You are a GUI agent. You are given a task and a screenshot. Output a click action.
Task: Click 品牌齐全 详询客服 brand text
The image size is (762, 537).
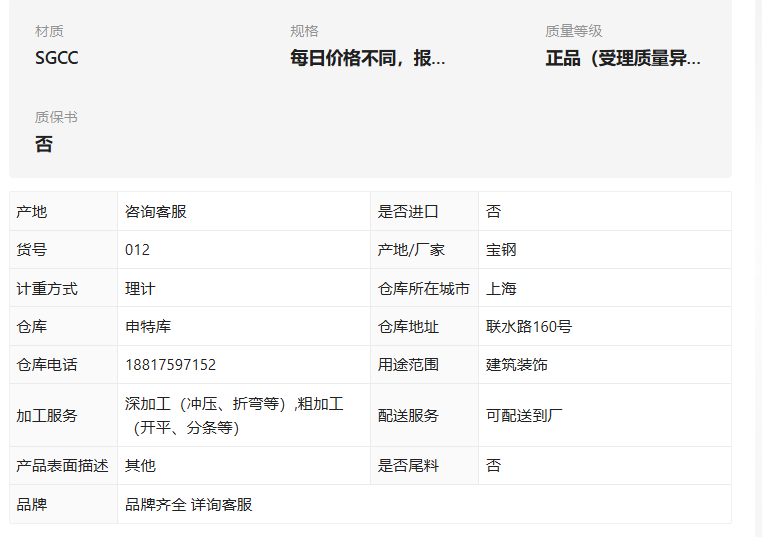189,504
